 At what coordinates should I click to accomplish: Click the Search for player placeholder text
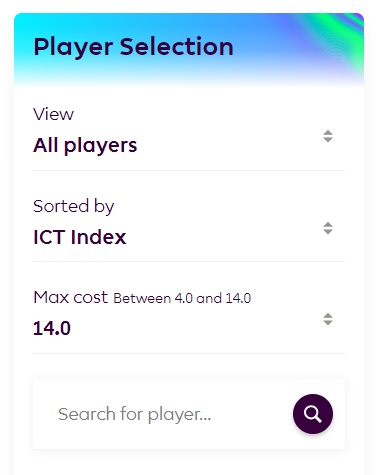pyautogui.click(x=135, y=414)
